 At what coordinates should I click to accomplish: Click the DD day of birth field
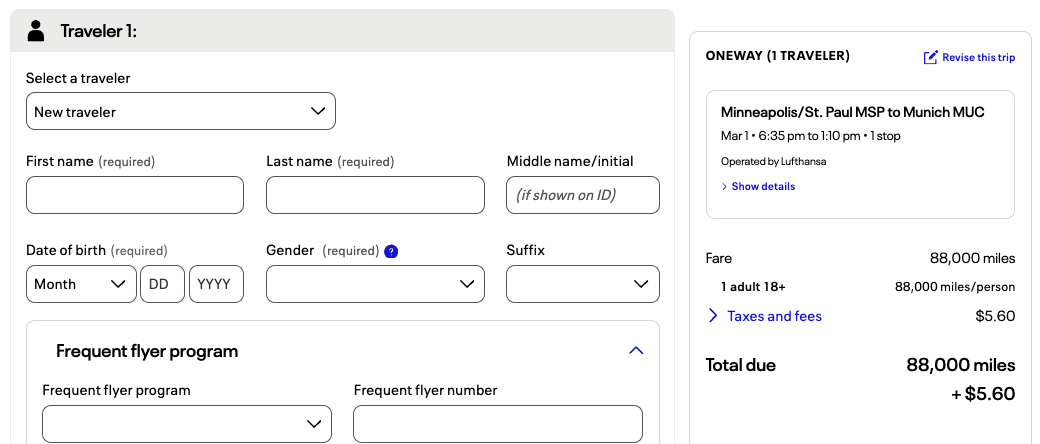(x=162, y=284)
